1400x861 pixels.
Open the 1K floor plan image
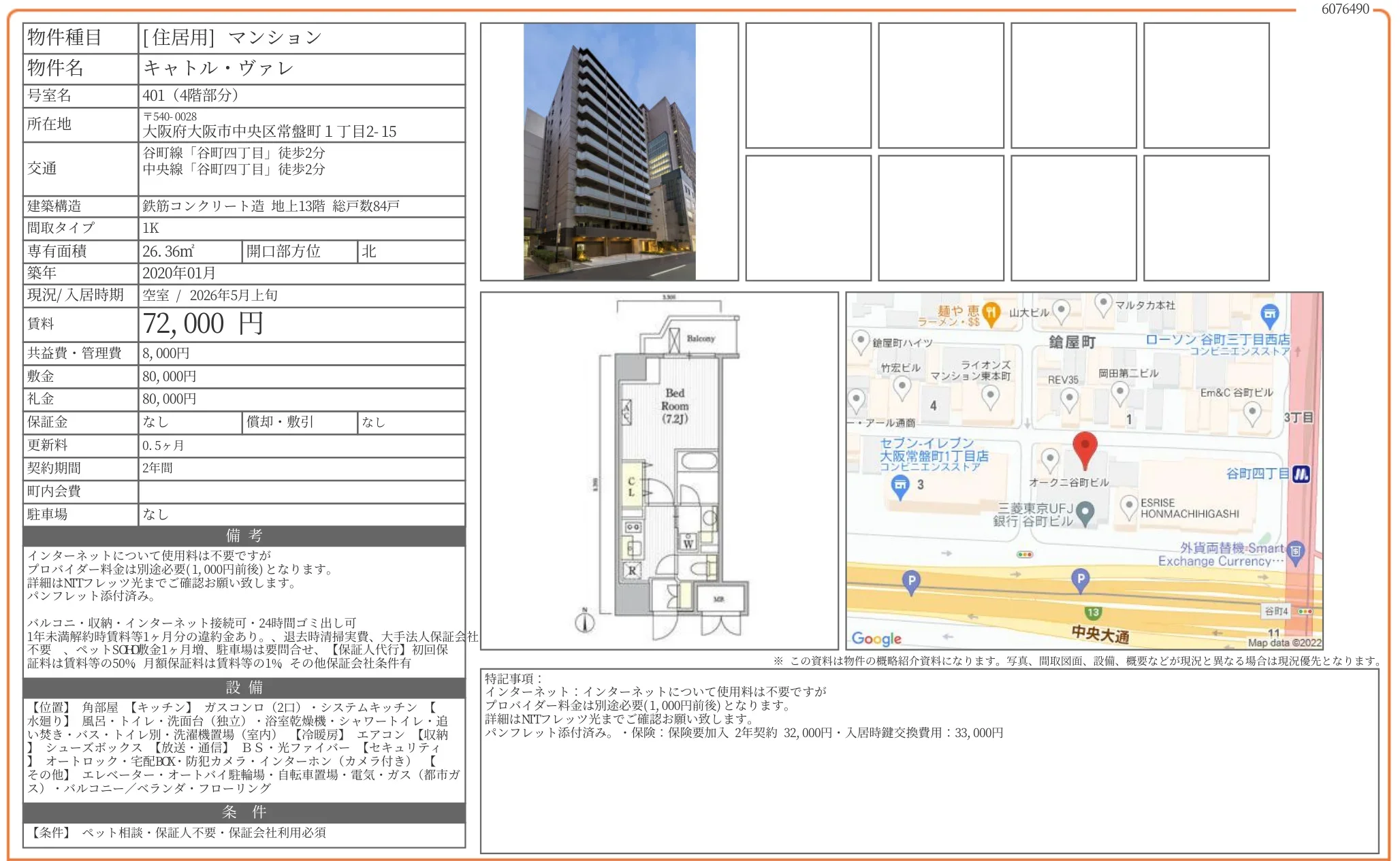click(659, 471)
